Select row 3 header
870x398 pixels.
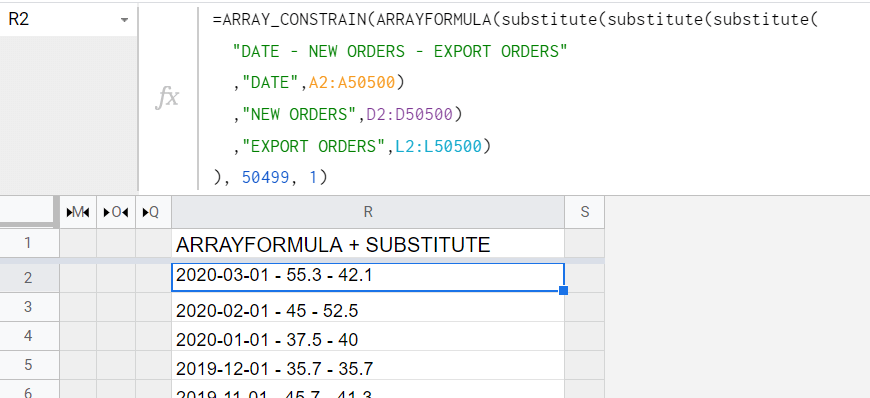[x=29, y=307]
